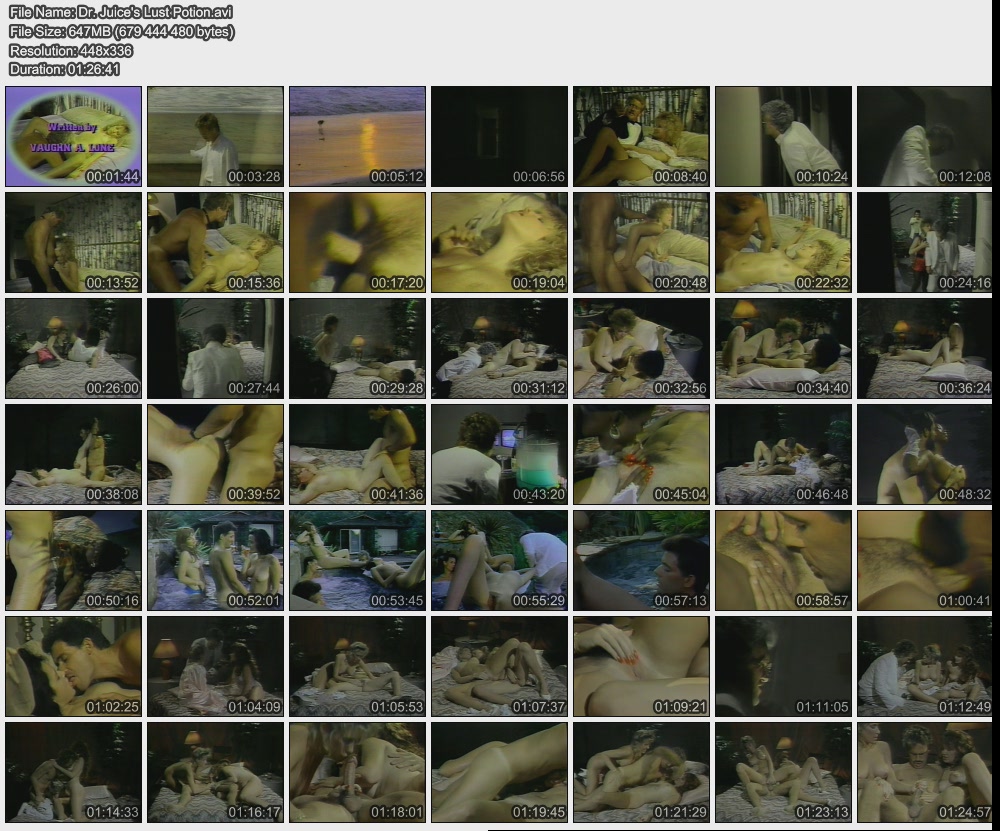Select the Resolution 448x336 text
This screenshot has height=831, width=1000.
(71, 50)
